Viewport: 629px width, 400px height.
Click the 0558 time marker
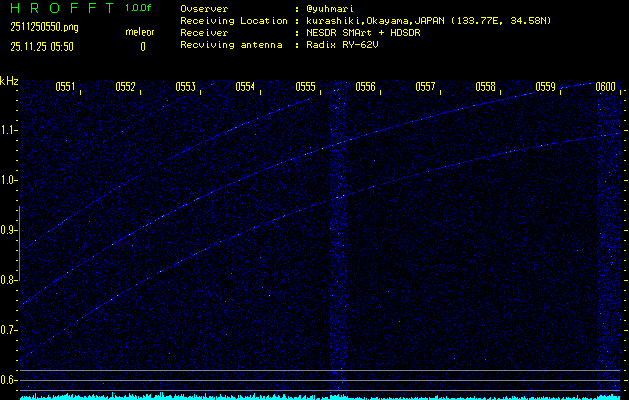486,87
